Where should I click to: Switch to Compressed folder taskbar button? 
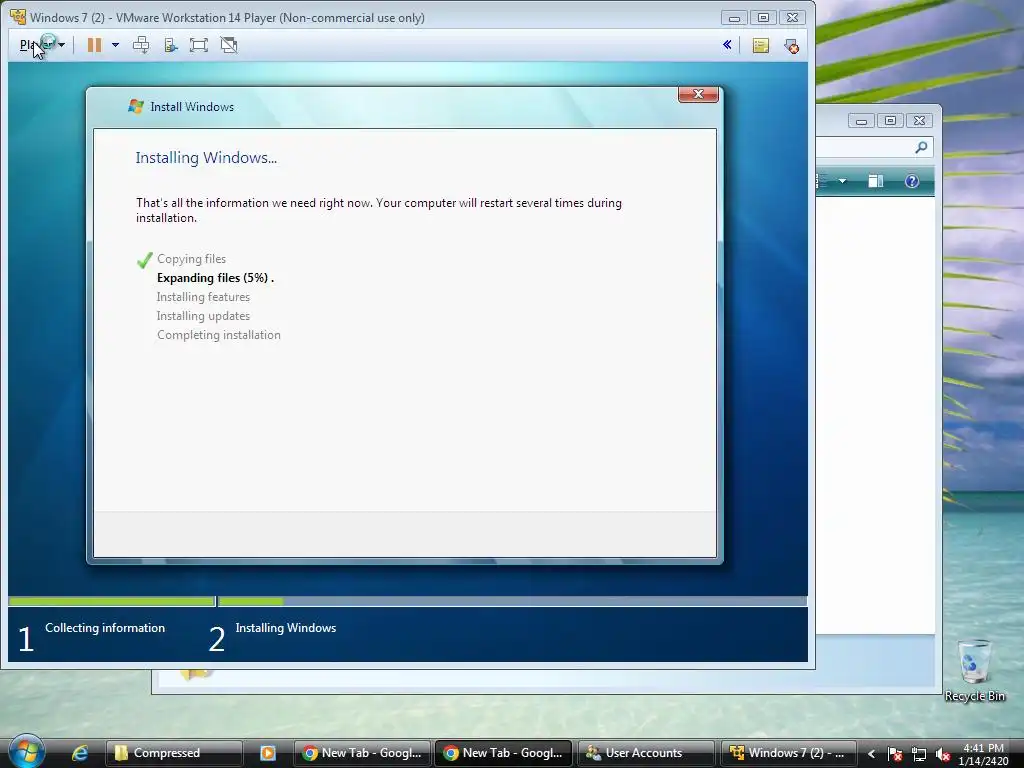(x=174, y=753)
